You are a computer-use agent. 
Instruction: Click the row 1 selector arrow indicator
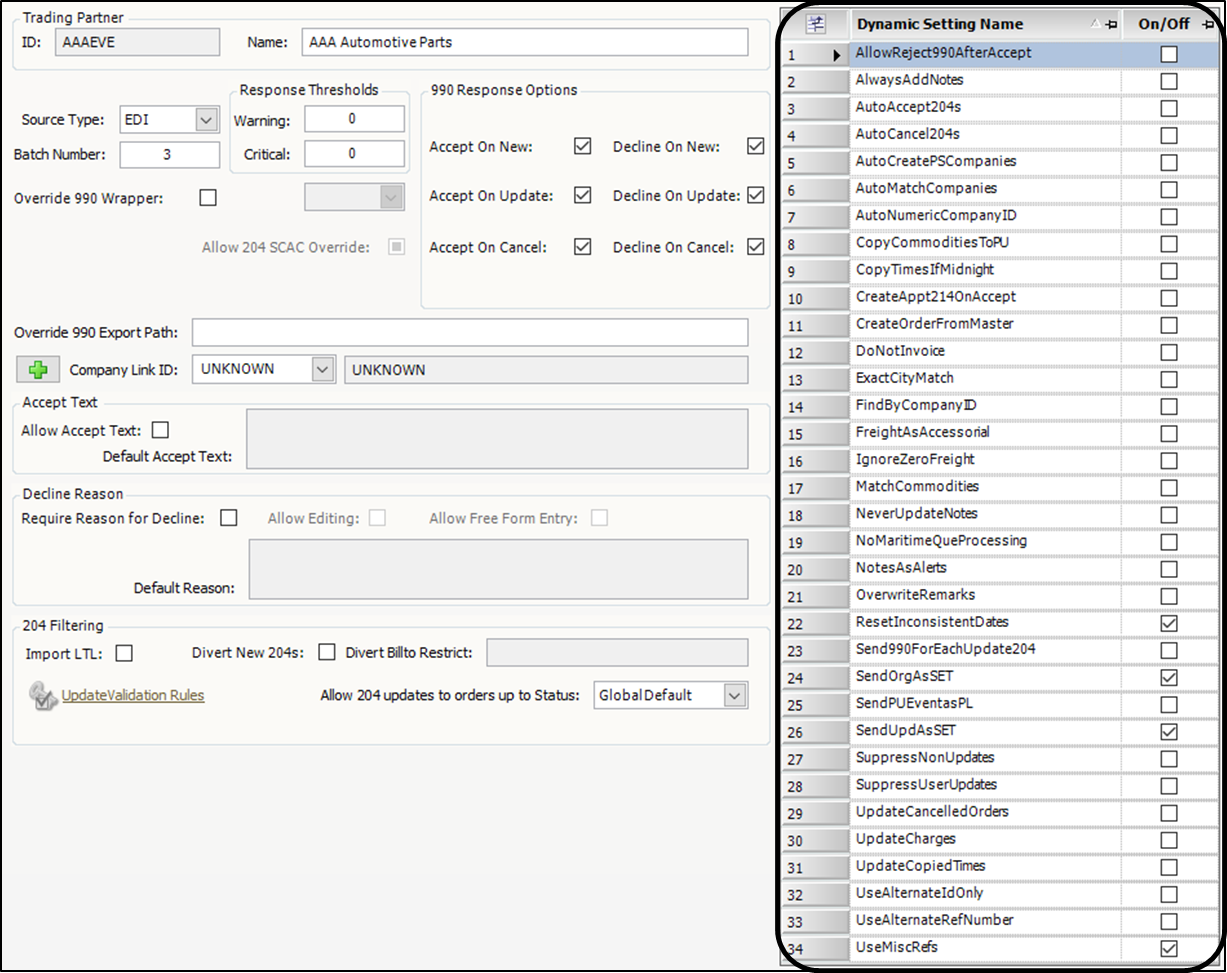pos(837,55)
